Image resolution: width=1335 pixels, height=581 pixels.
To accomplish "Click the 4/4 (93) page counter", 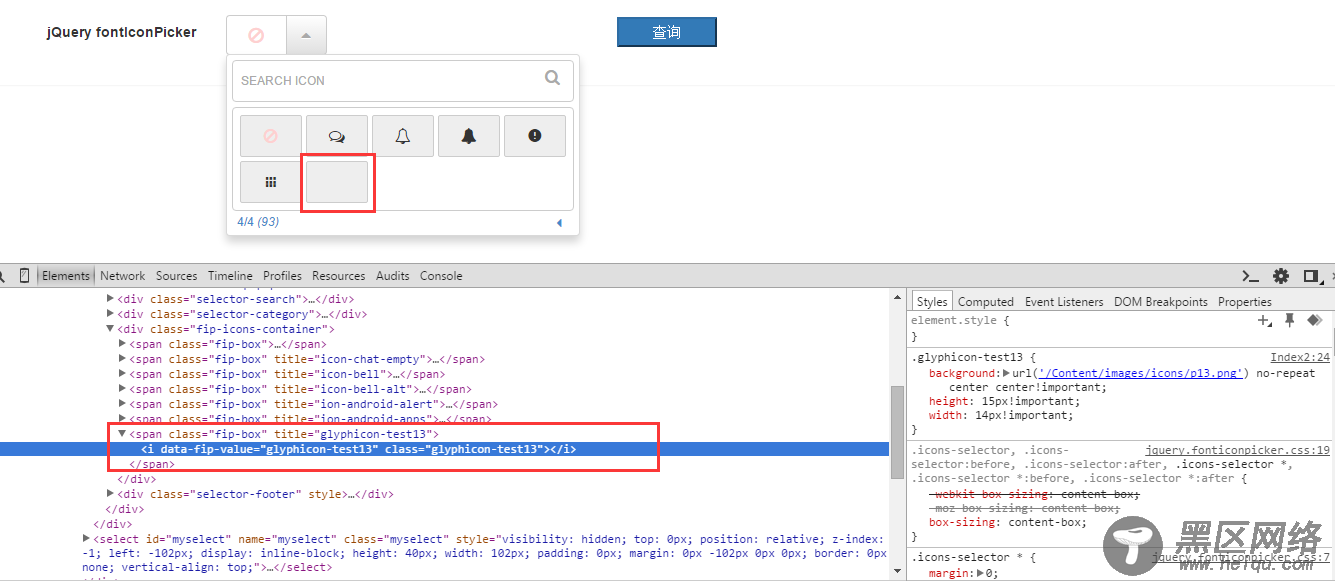I will (x=258, y=222).
